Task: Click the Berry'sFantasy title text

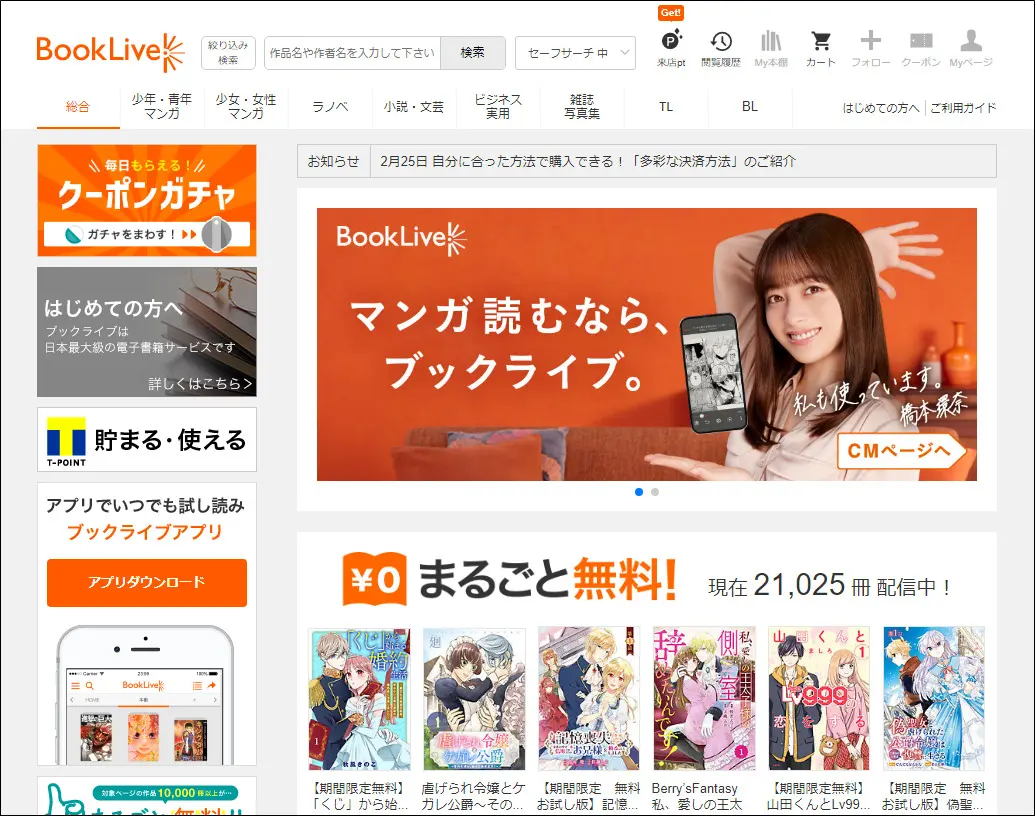Action: (697, 796)
